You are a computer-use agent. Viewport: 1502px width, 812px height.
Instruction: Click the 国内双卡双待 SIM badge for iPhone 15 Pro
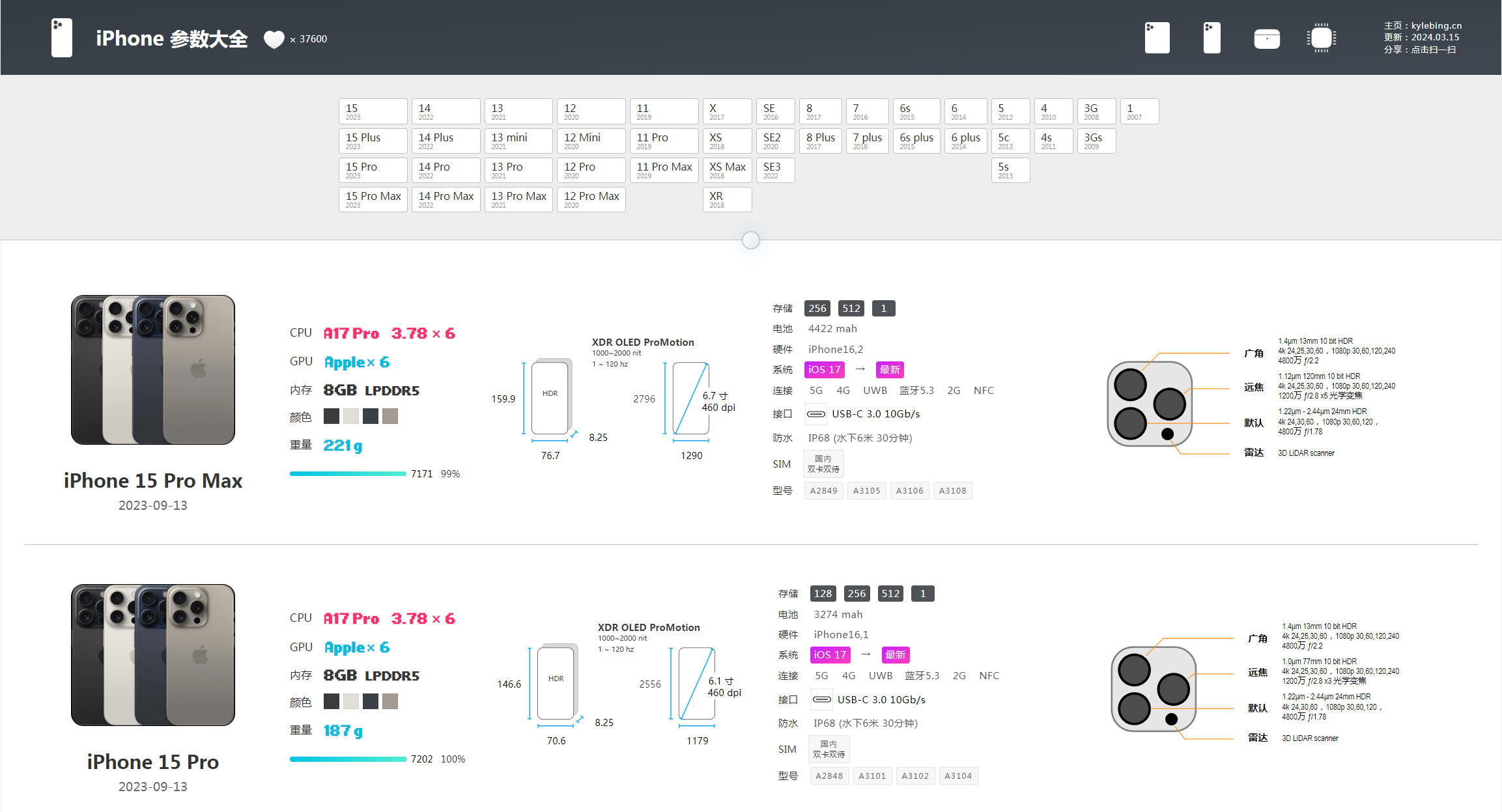[x=829, y=749]
